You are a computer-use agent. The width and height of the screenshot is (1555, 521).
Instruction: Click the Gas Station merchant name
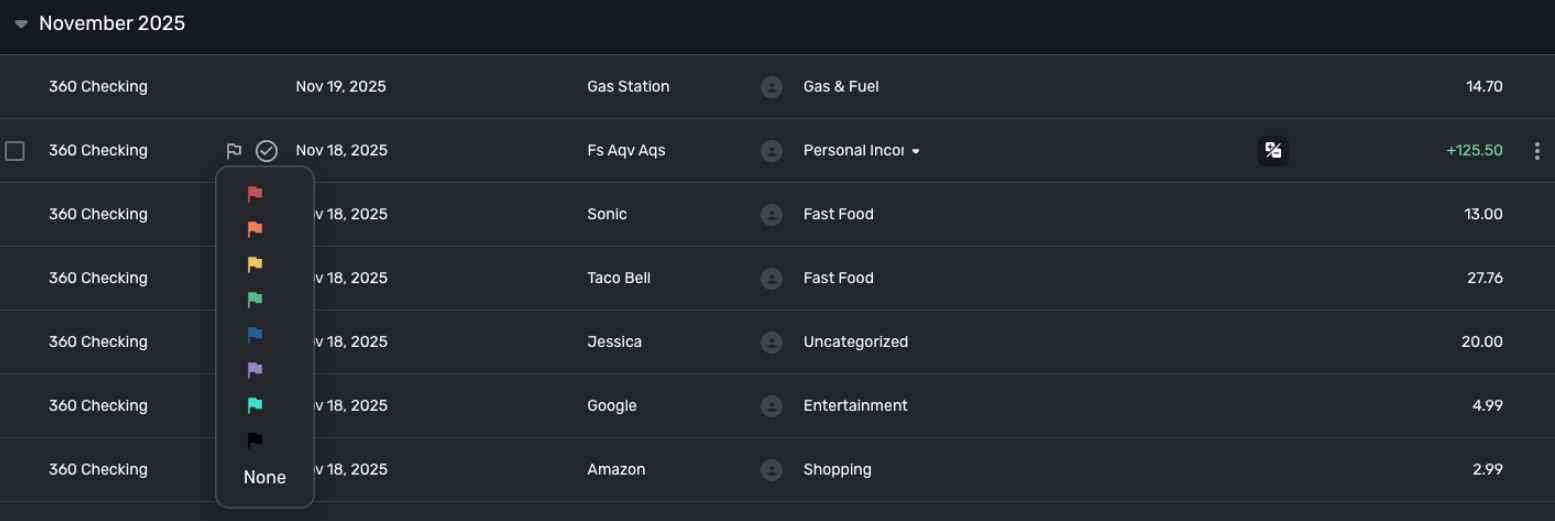click(628, 87)
